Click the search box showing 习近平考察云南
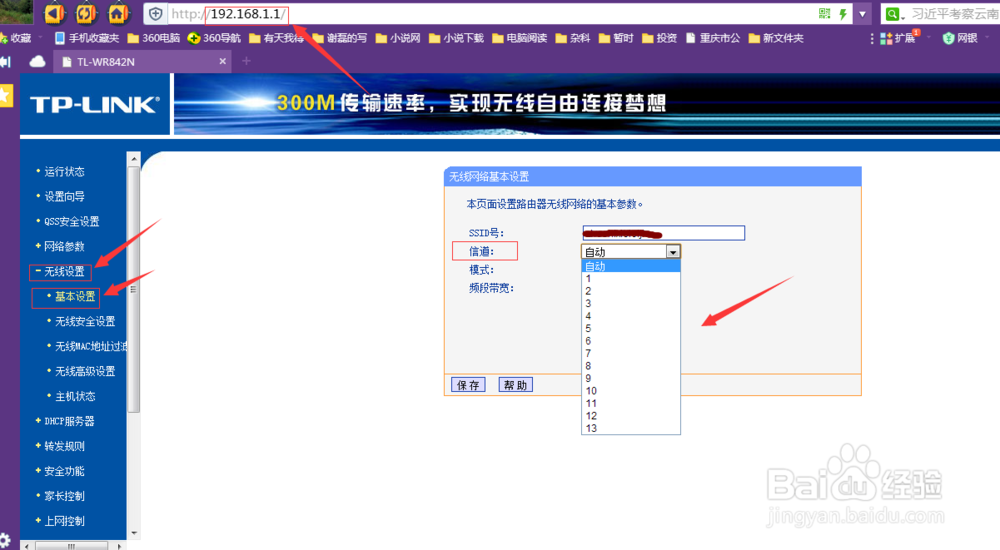The image size is (1000, 550). pyautogui.click(x=955, y=14)
